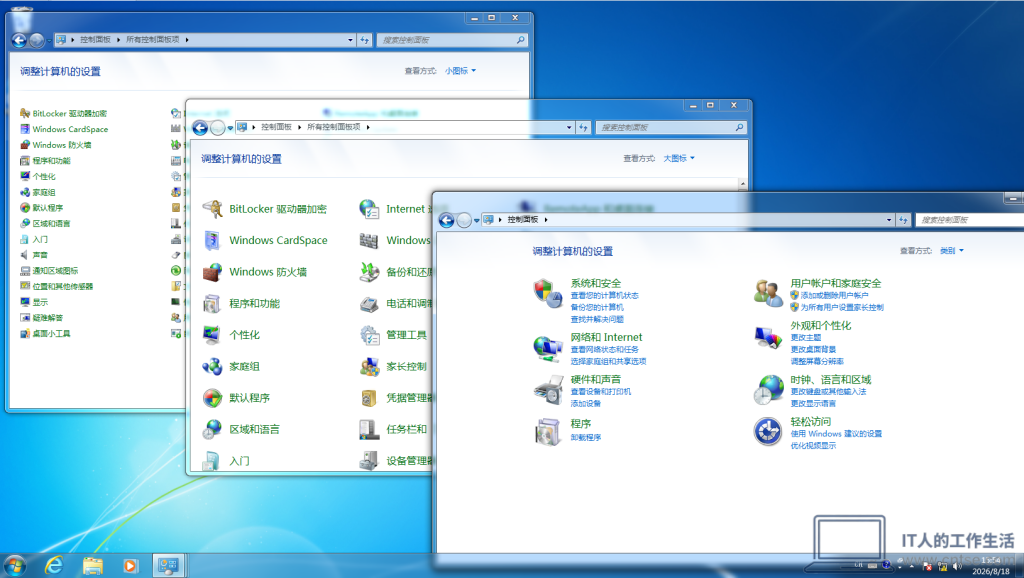
Task: Open Windows CardSpace in large icons window
Action: tap(264, 240)
